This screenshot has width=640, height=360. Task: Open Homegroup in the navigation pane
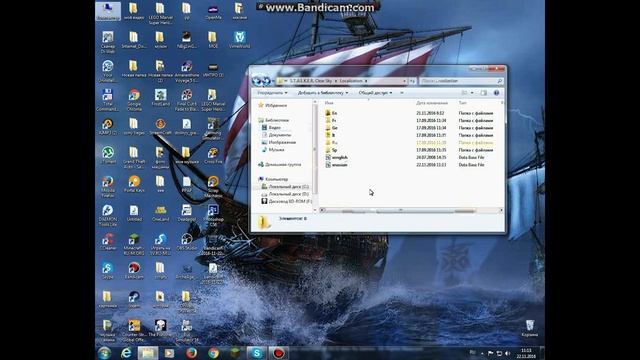click(x=283, y=164)
